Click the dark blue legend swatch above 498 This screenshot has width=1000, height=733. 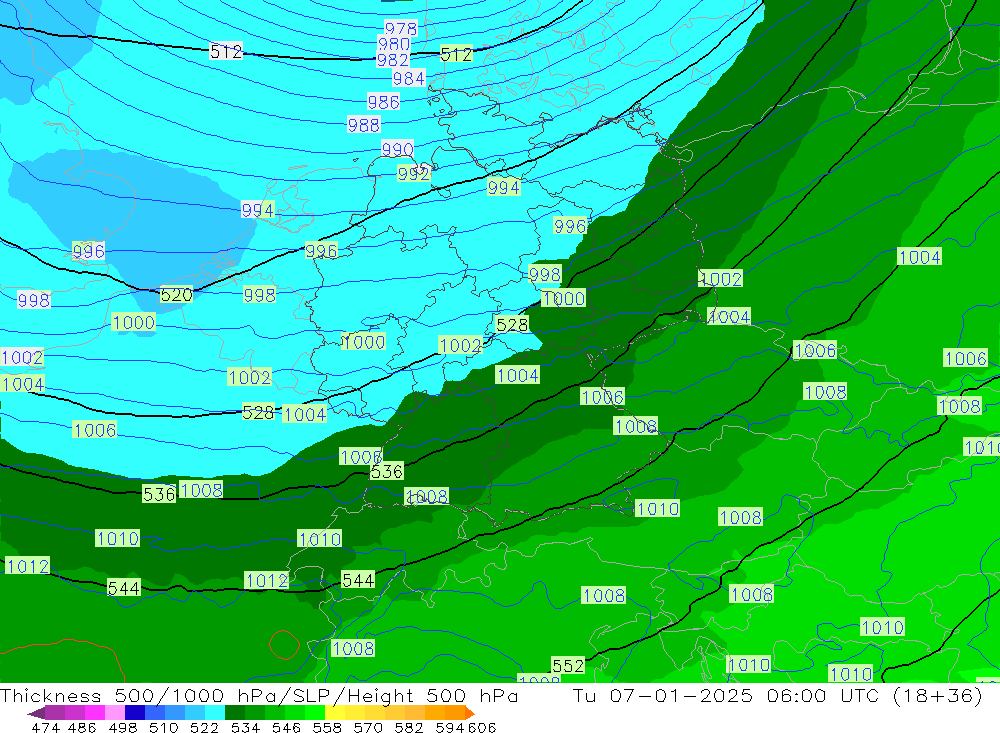[135, 712]
